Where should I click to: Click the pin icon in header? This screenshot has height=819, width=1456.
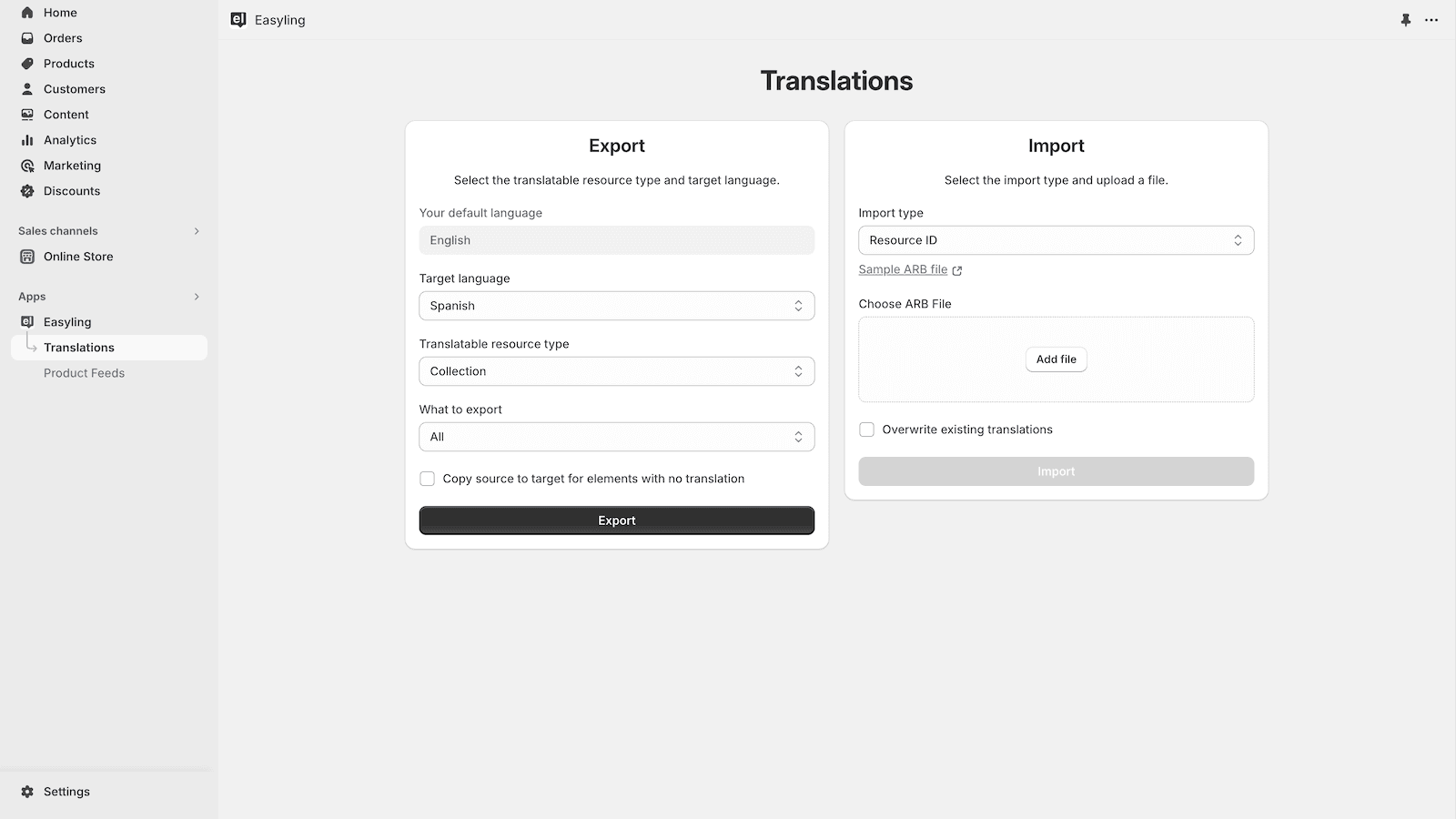click(1406, 20)
